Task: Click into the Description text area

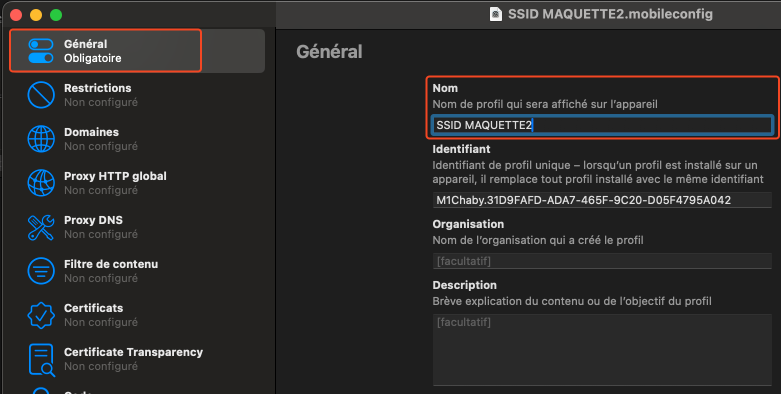Action: pyautogui.click(x=602, y=350)
